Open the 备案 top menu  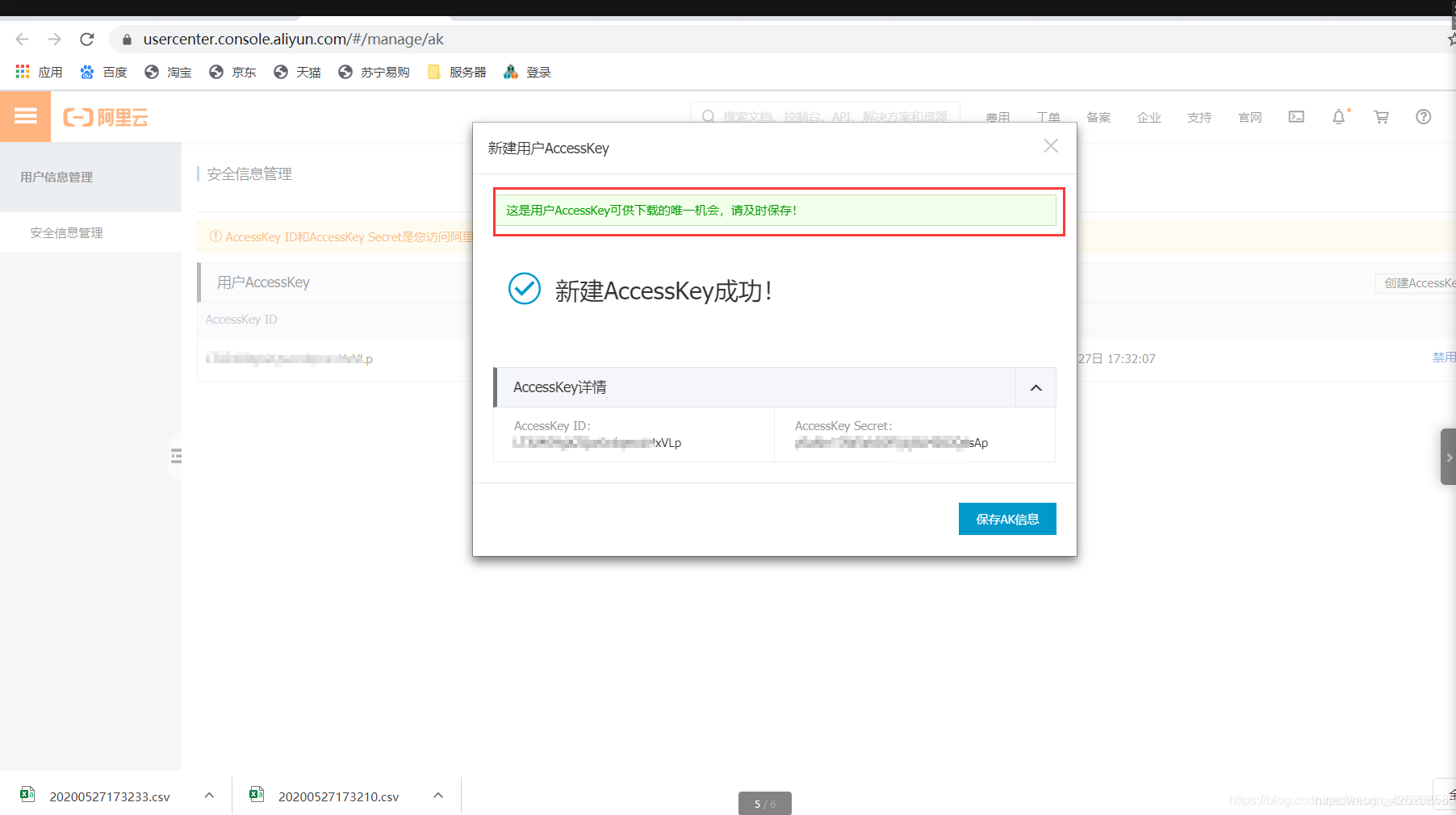tap(1098, 117)
